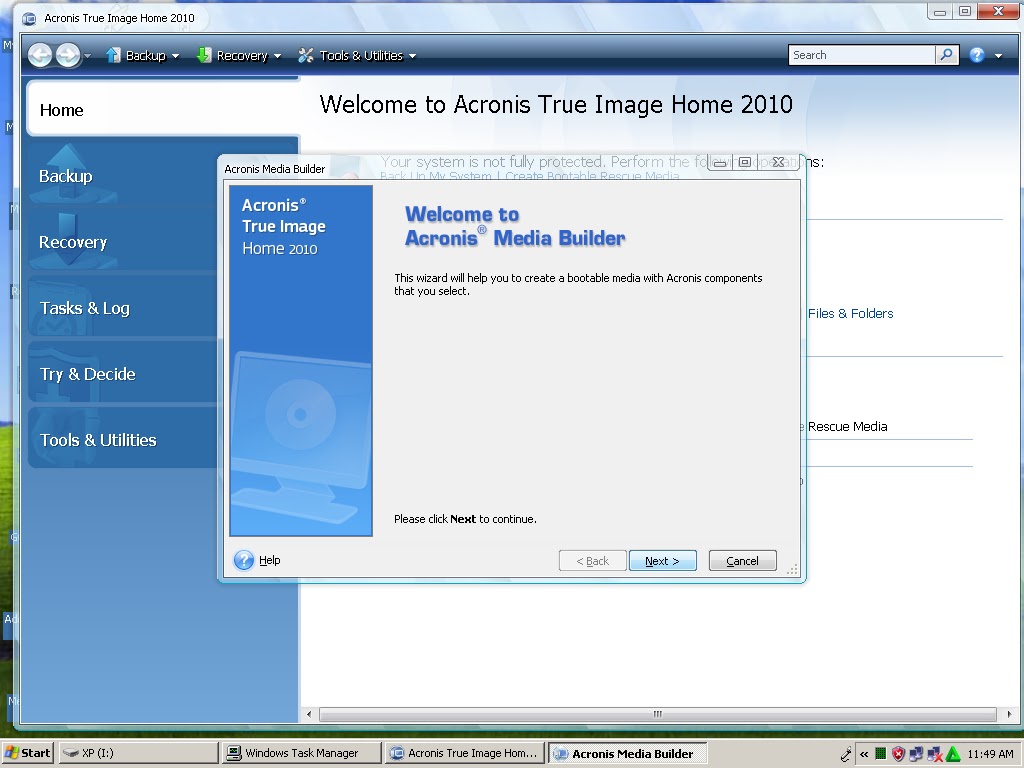
Task: Open the Backup toolbar menu
Action: [142, 56]
